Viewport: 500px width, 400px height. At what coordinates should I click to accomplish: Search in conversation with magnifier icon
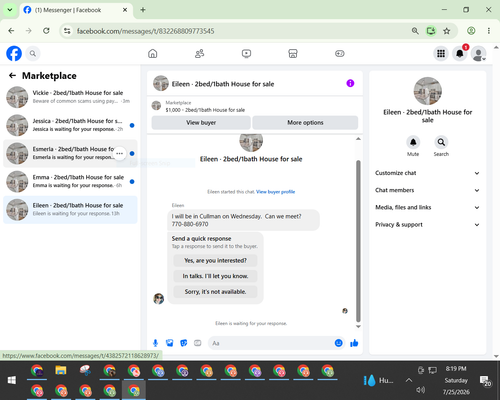tap(441, 142)
